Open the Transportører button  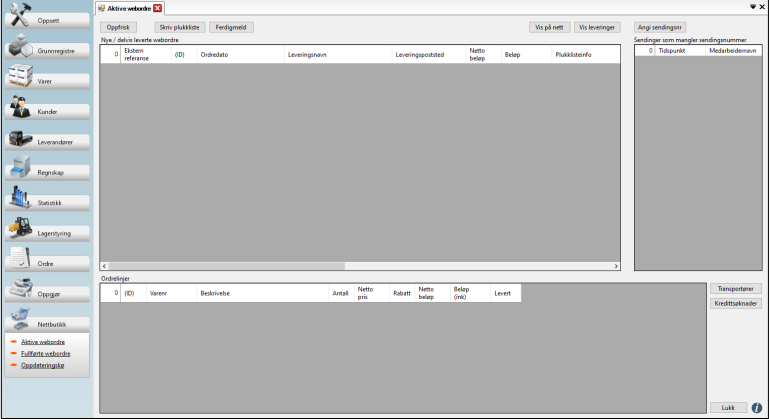click(735, 289)
